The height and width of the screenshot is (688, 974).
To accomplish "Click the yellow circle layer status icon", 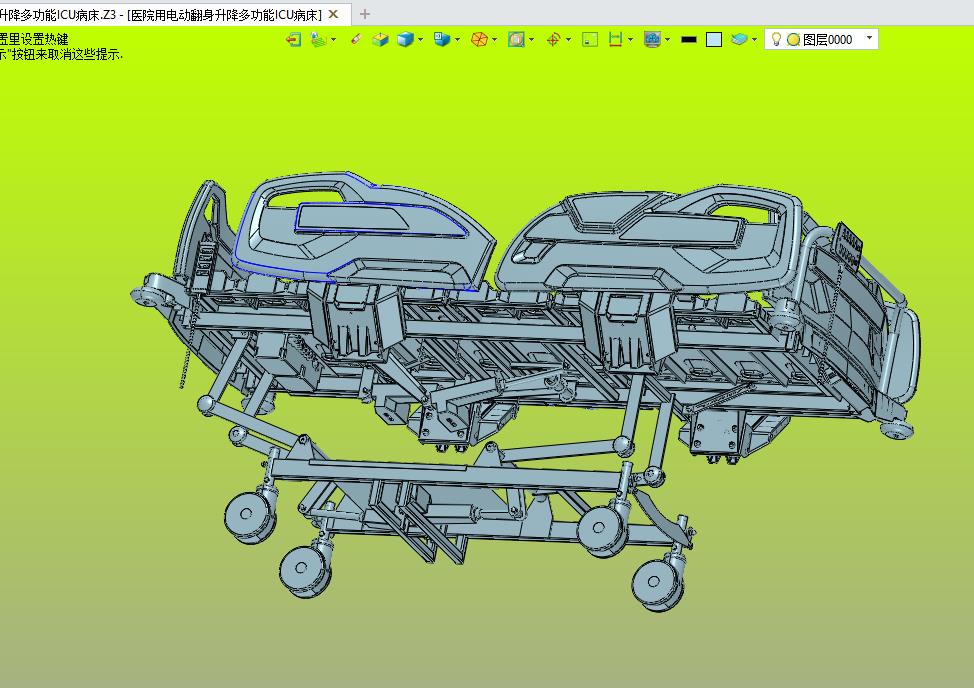I will coord(793,40).
